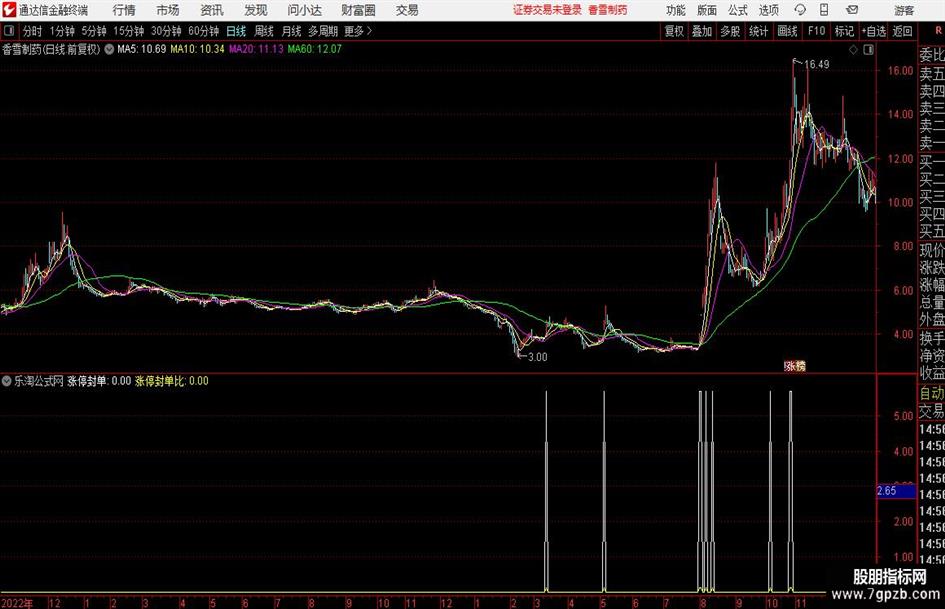
Task: Switch to 30分钟 period
Action: (x=166, y=31)
